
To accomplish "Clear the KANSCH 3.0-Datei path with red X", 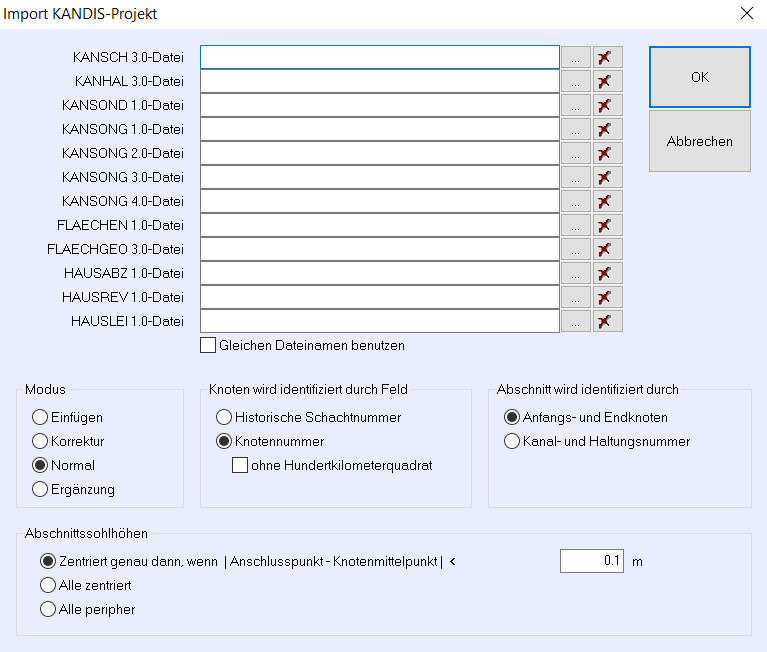I will [607, 57].
